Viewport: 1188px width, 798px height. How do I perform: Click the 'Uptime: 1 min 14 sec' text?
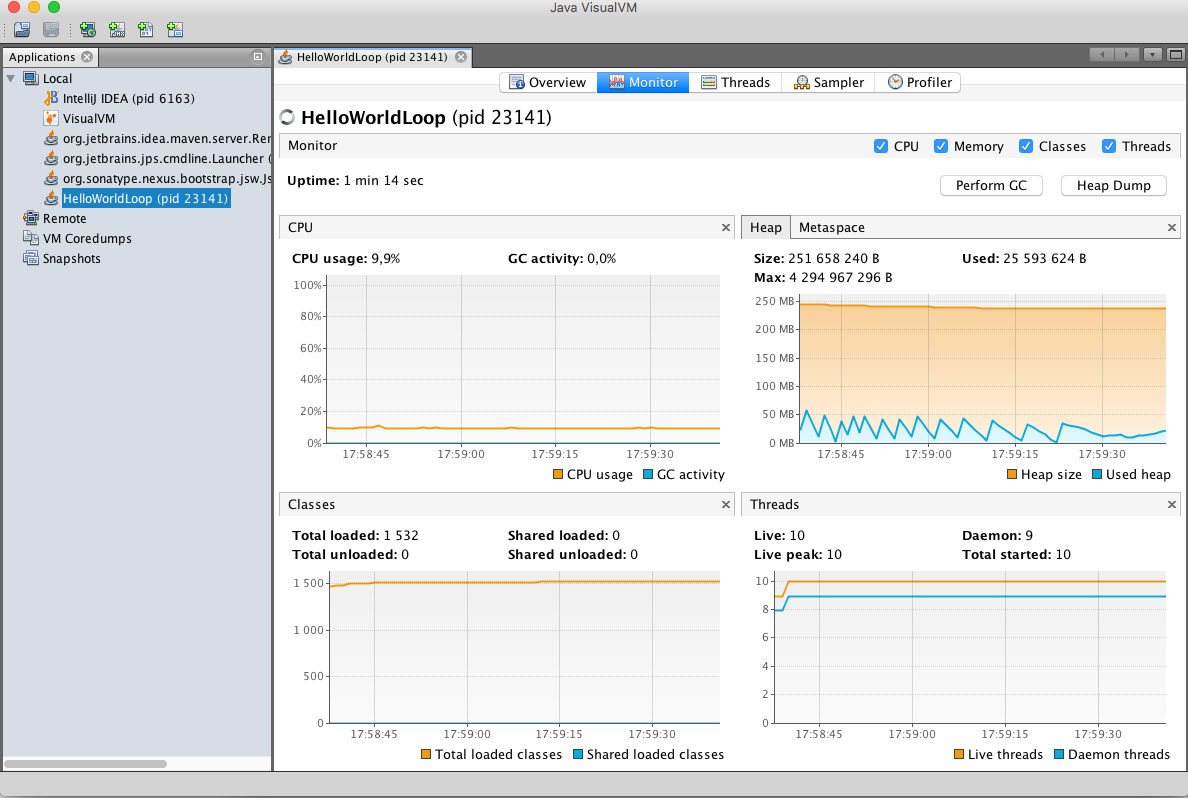[x=355, y=180]
